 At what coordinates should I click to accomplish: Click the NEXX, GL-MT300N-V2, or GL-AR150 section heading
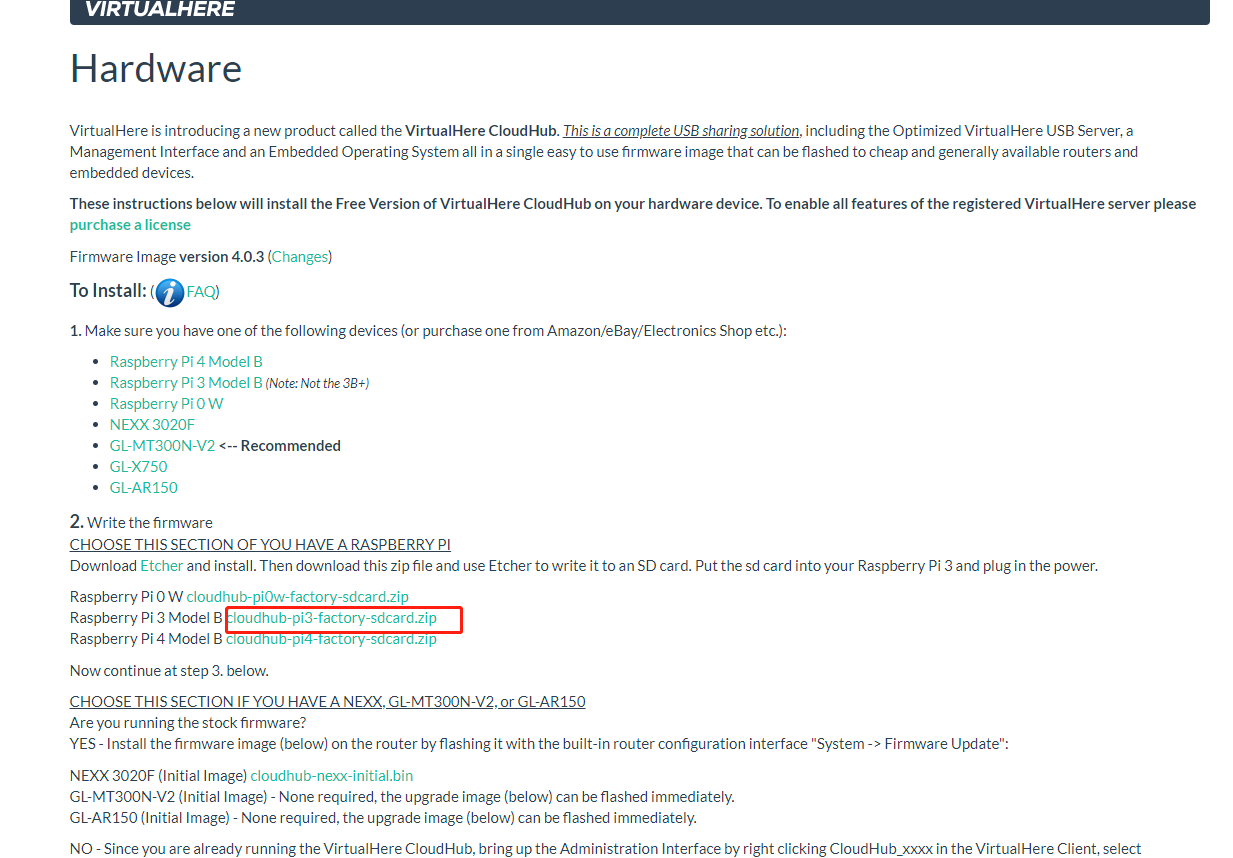coord(328,702)
